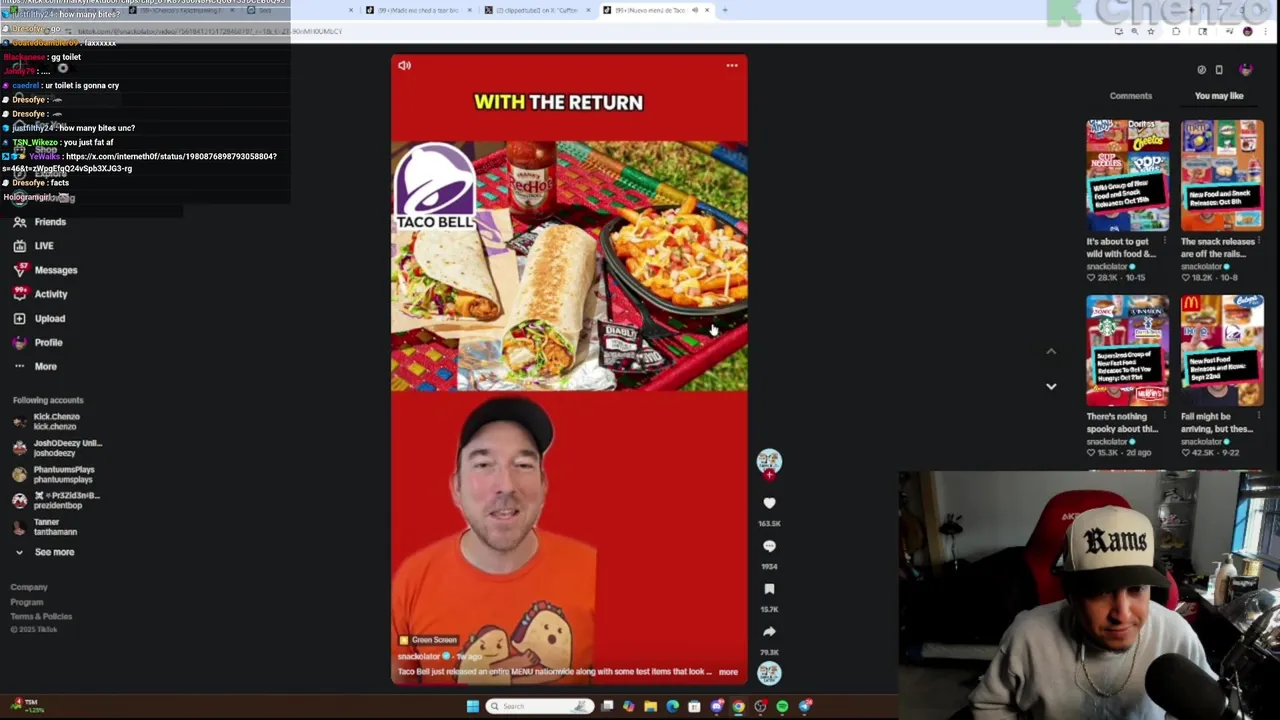1280x720 pixels.
Task: Open Telegram from the taskbar
Action: tap(805, 706)
